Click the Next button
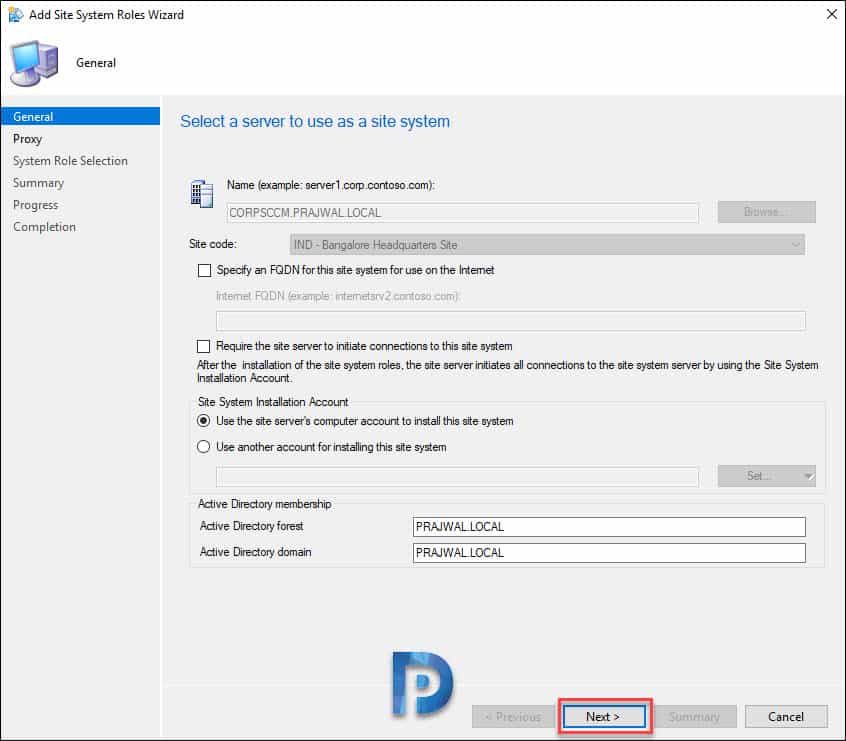 [x=604, y=717]
